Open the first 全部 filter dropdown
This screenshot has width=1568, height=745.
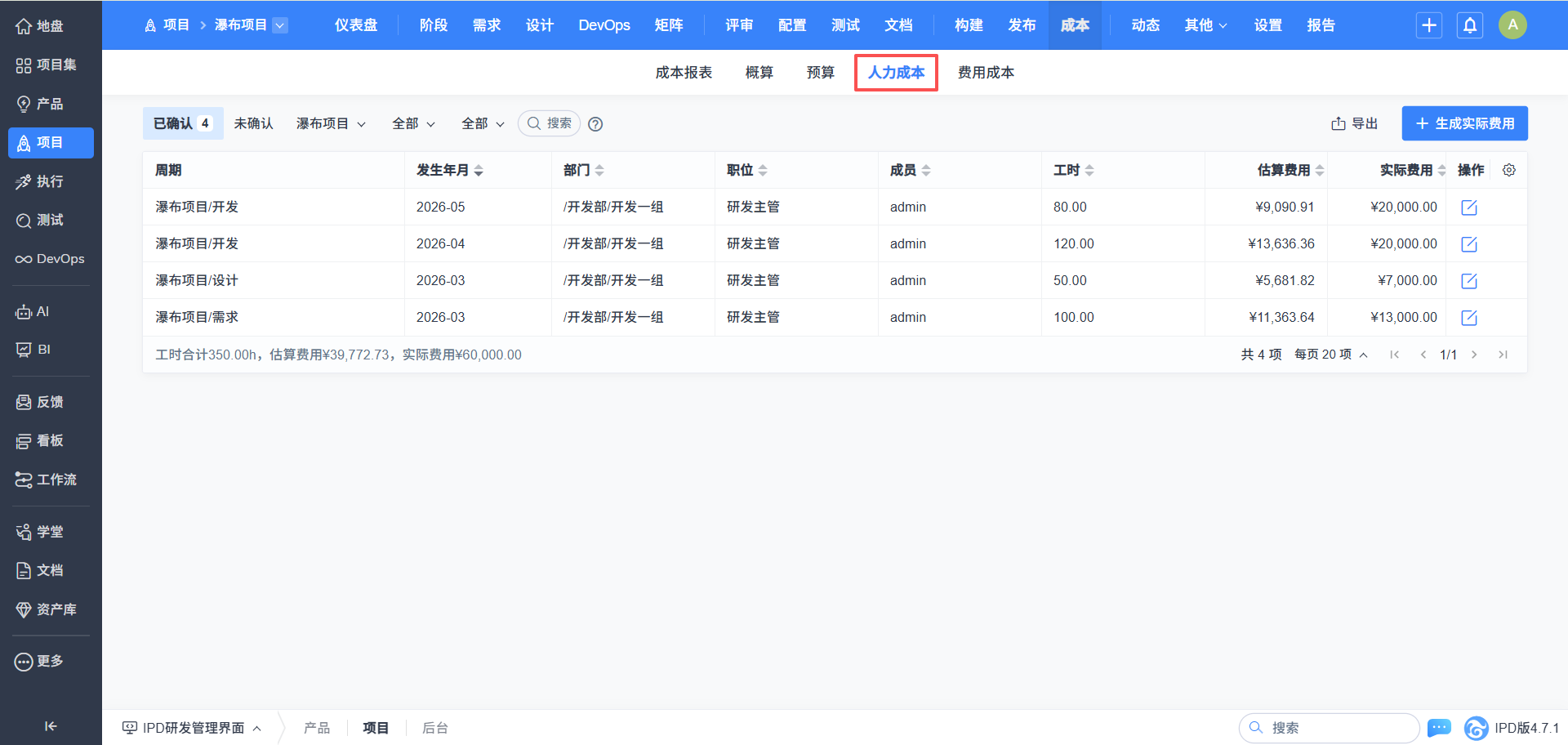click(413, 123)
